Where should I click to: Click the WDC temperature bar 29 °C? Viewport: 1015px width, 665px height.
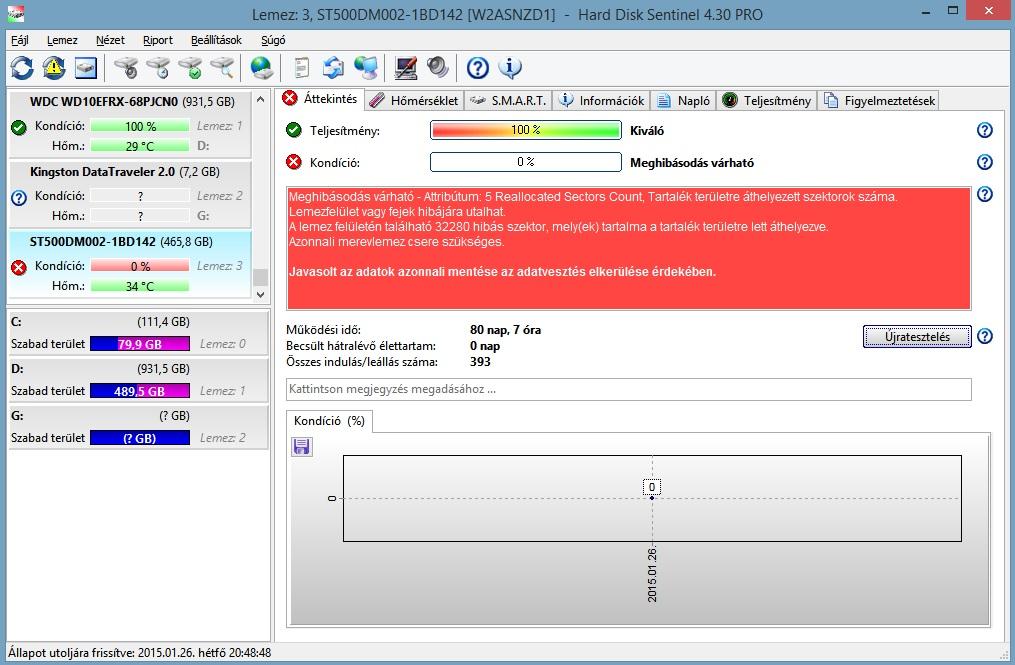140,146
